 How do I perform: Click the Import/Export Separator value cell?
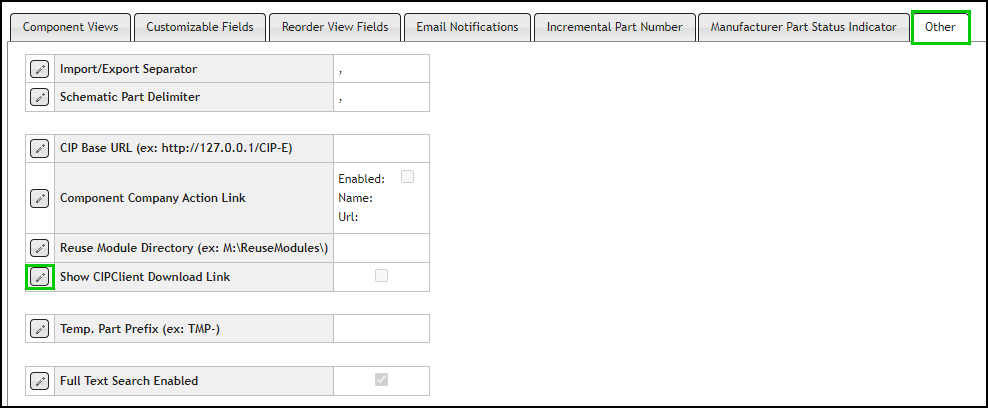point(381,69)
